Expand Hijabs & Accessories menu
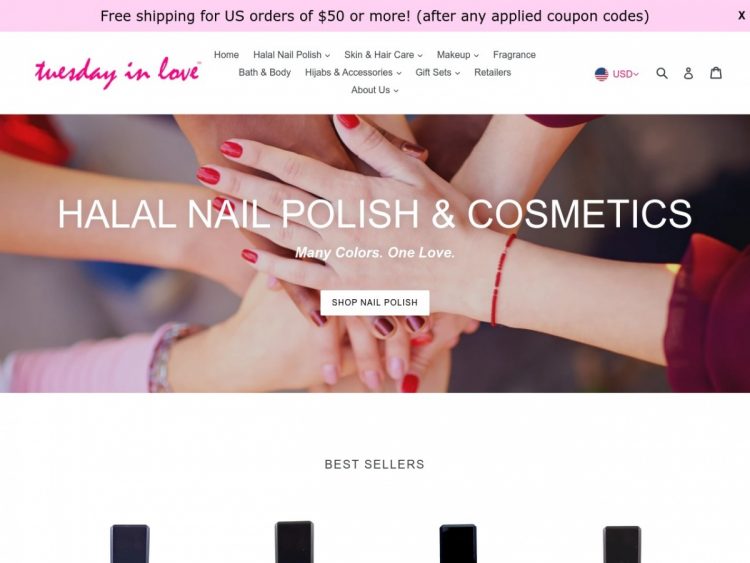This screenshot has height=563, width=750. pyautogui.click(x=353, y=73)
